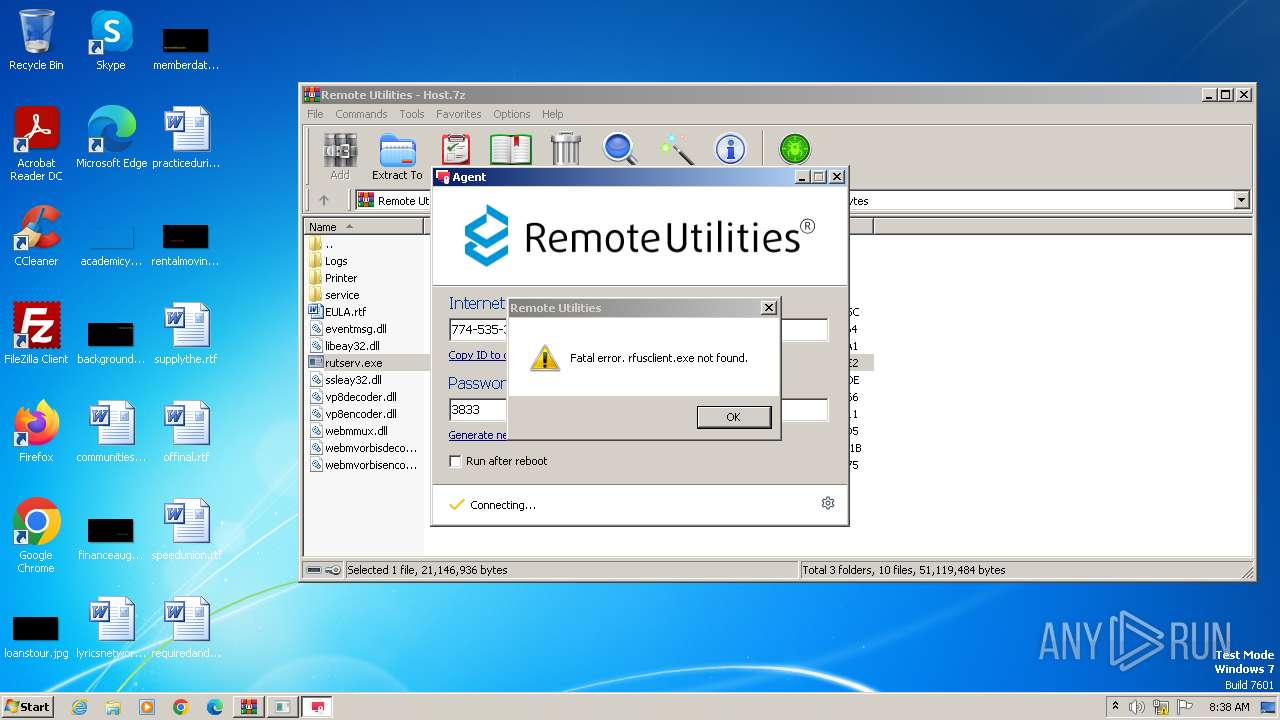
Task: Open the Help menu
Action: (553, 114)
